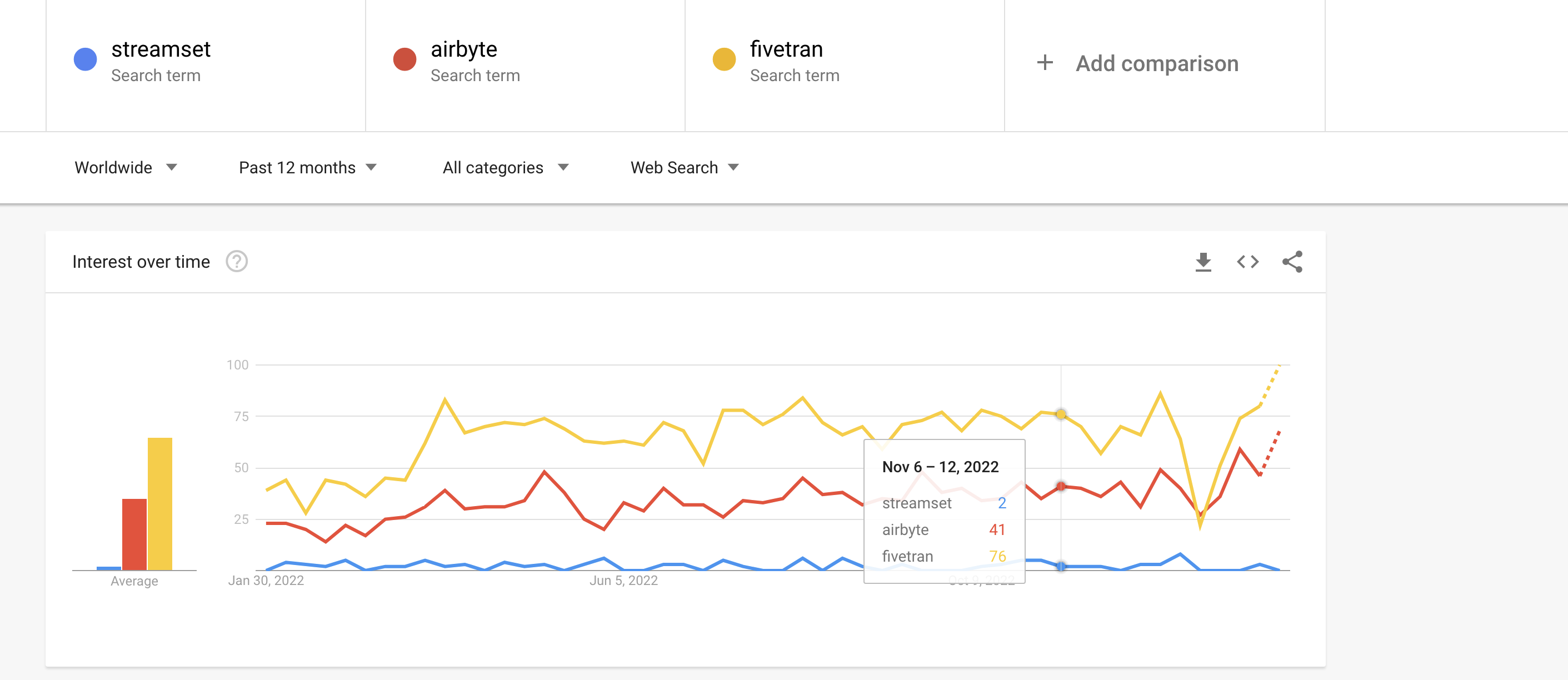Viewport: 1568px width, 680px height.
Task: Click the blue streamset color dot
Action: pos(85,59)
